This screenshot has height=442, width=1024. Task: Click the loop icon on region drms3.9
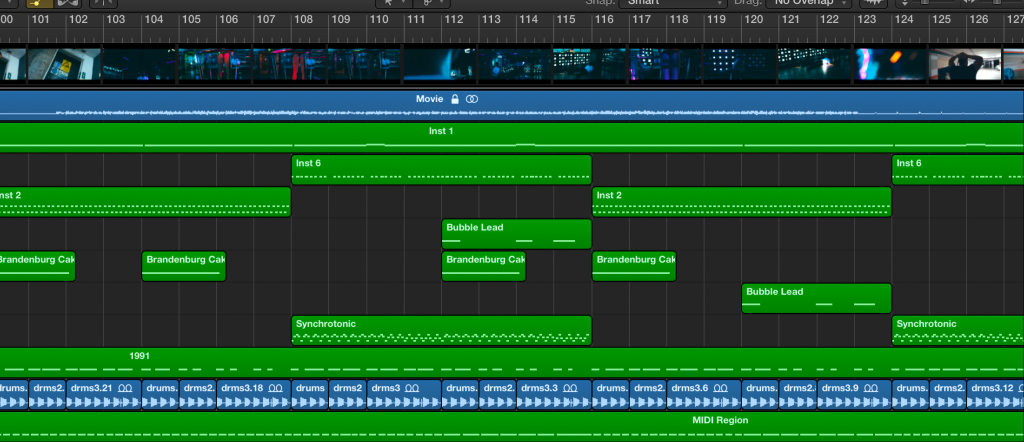click(x=871, y=388)
